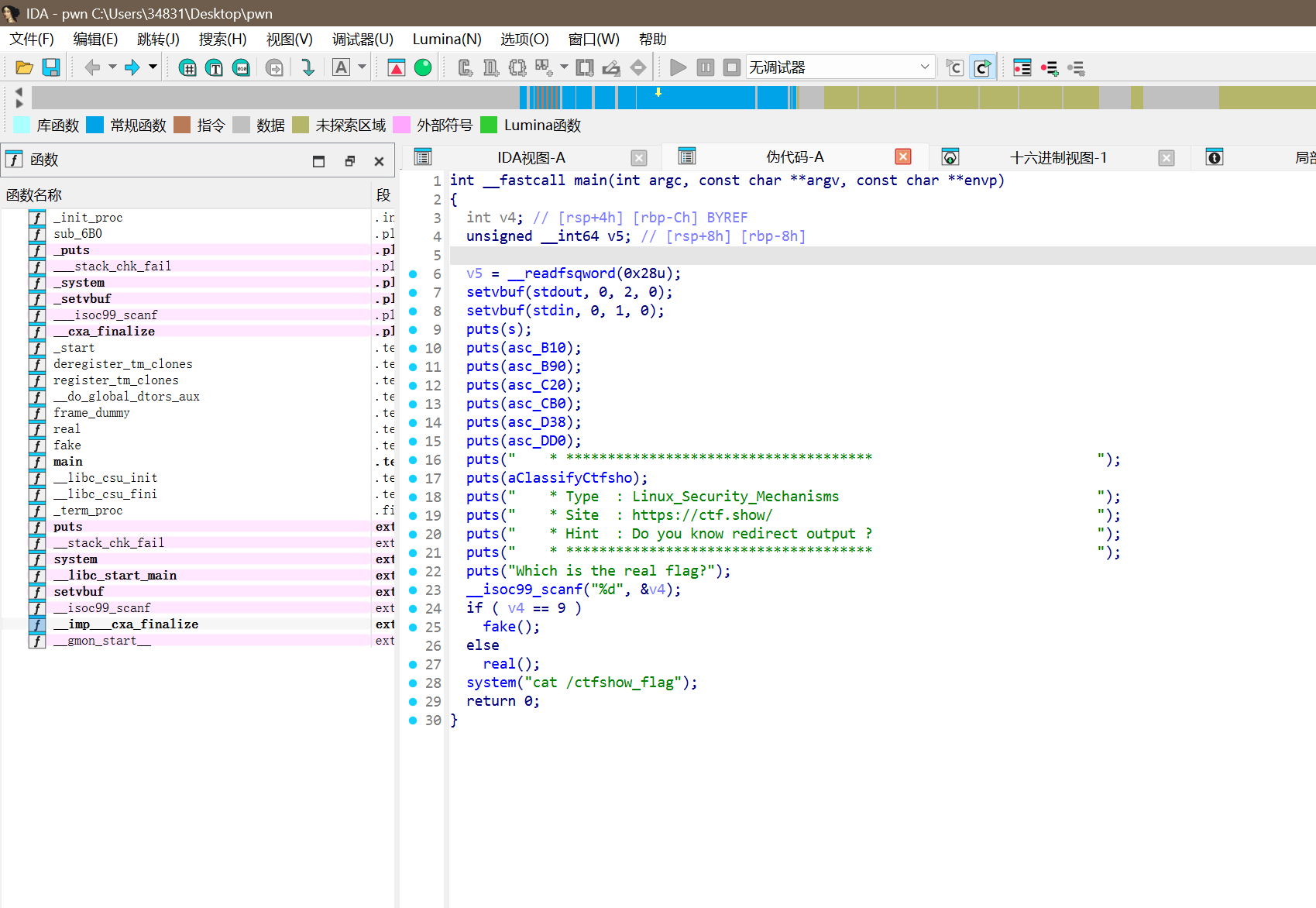Image resolution: width=1316 pixels, height=908 pixels.
Task: Click the 010 binary search icon
Action: (242, 68)
